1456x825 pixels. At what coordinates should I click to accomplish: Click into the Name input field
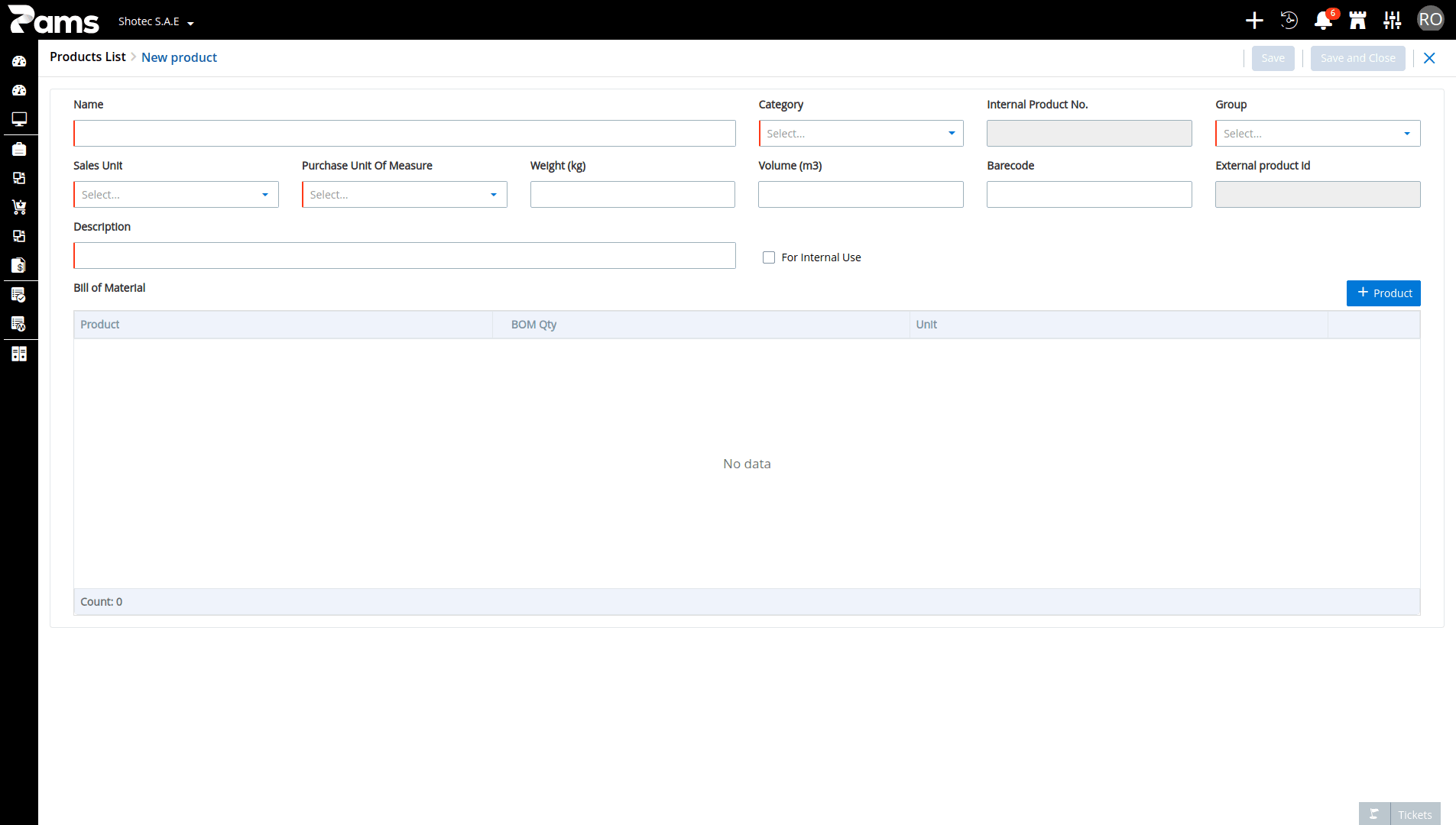404,134
